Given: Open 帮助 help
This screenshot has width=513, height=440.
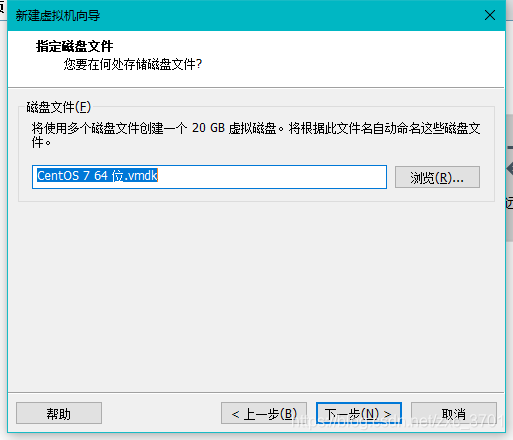Looking at the screenshot, I should coord(59,413).
